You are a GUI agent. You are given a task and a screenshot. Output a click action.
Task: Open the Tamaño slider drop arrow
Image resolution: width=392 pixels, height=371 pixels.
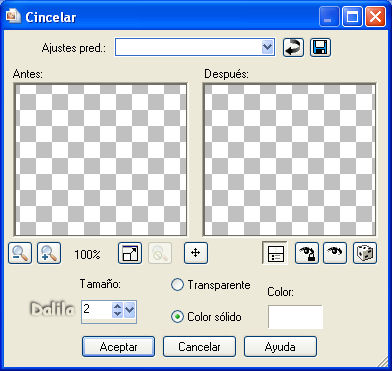click(x=130, y=310)
